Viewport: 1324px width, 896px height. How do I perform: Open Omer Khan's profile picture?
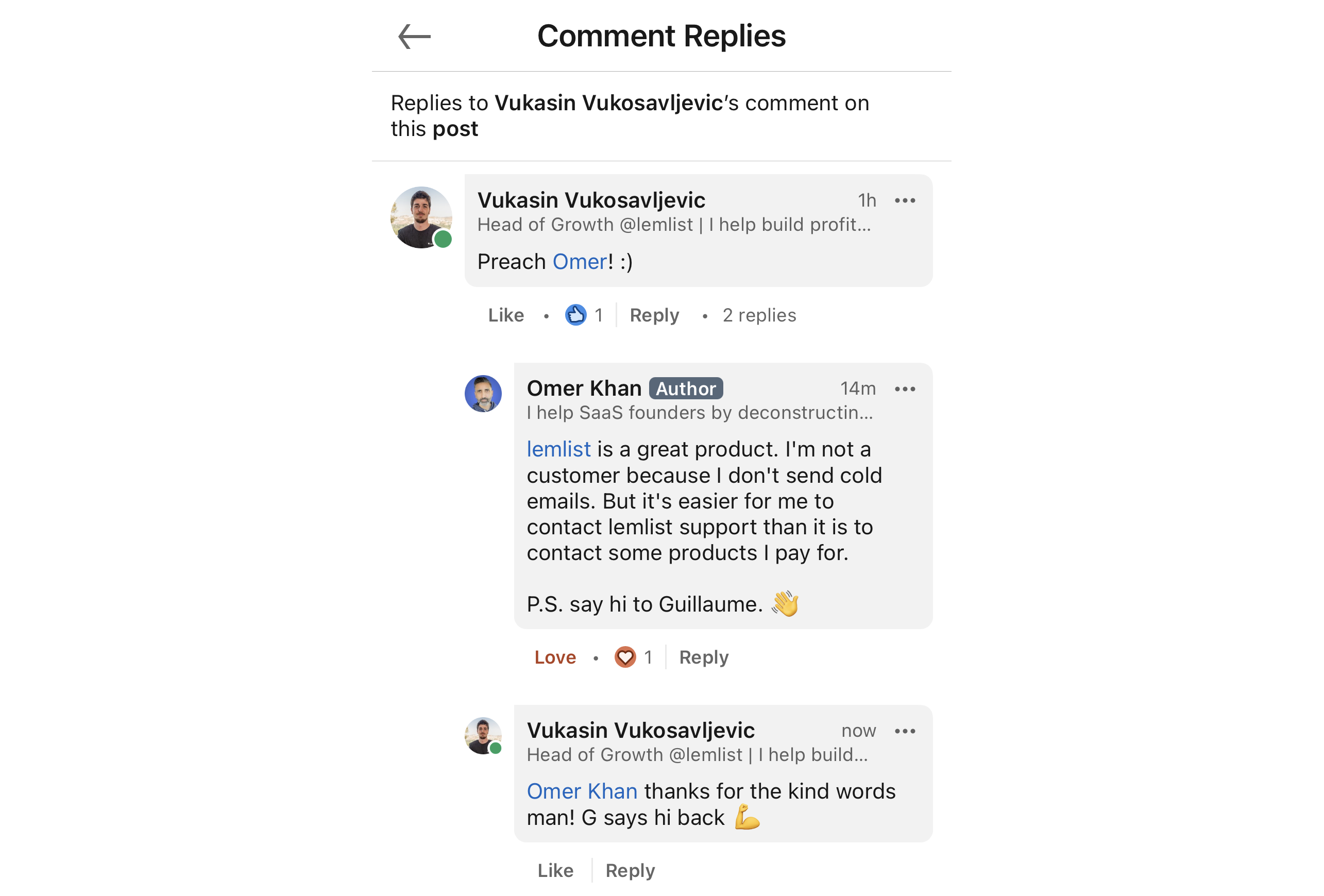484,393
